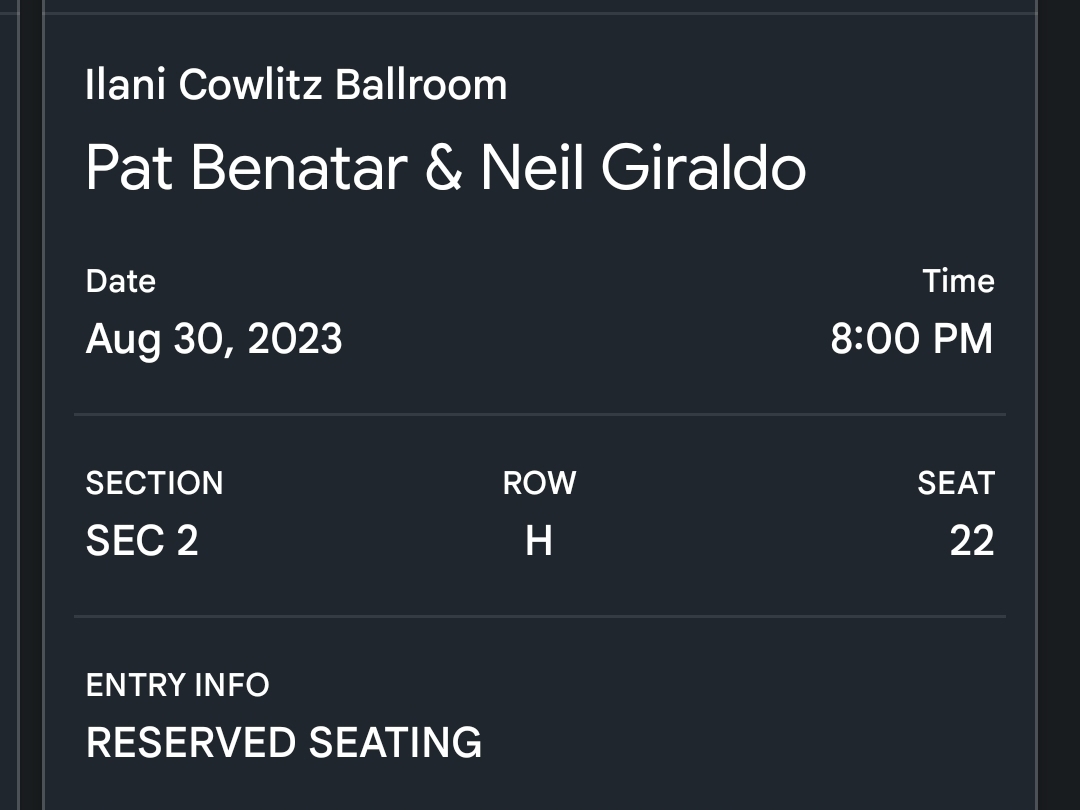Click the SECTION heading

coord(154,483)
